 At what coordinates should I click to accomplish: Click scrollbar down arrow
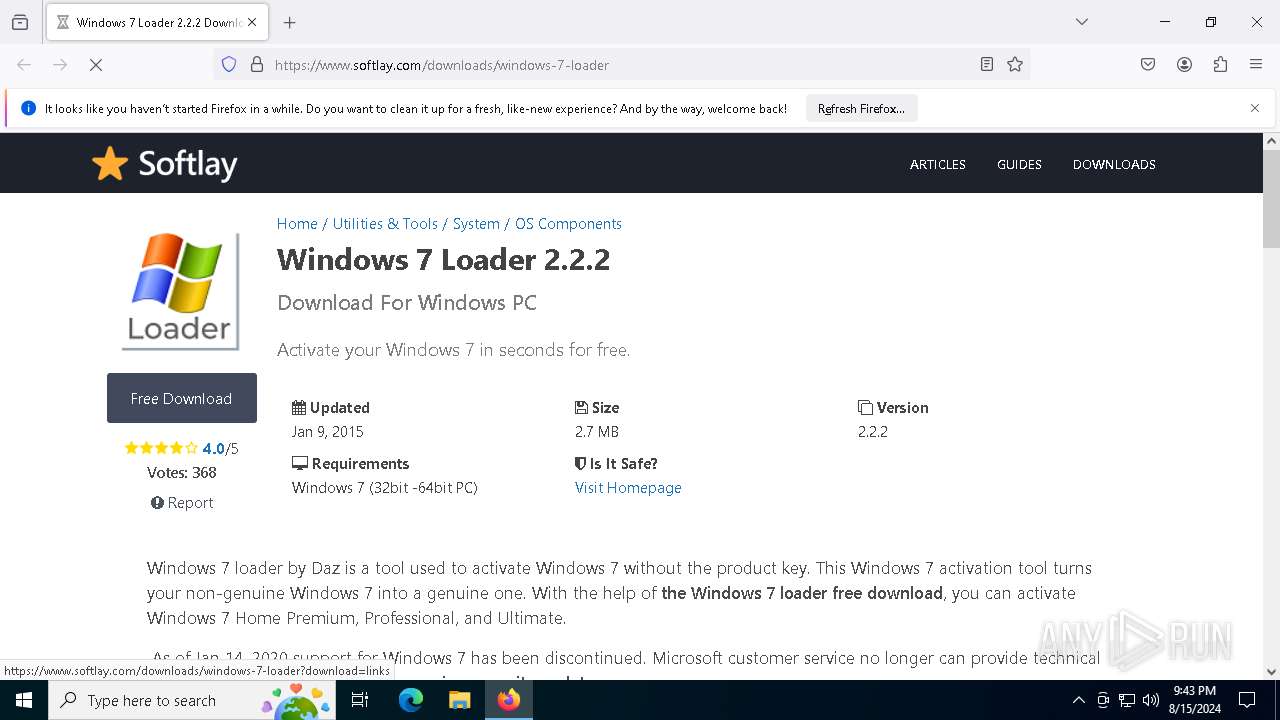click(1271, 672)
